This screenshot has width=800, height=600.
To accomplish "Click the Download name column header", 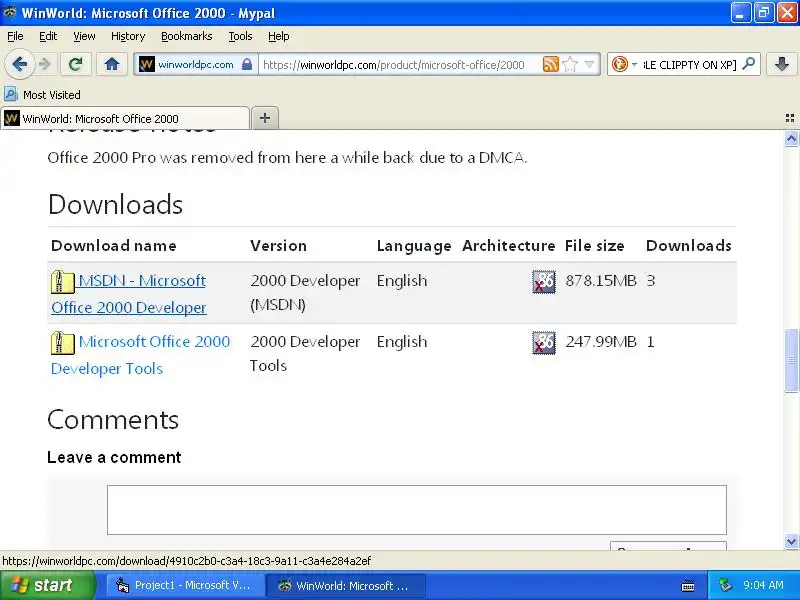I will (x=114, y=245).
